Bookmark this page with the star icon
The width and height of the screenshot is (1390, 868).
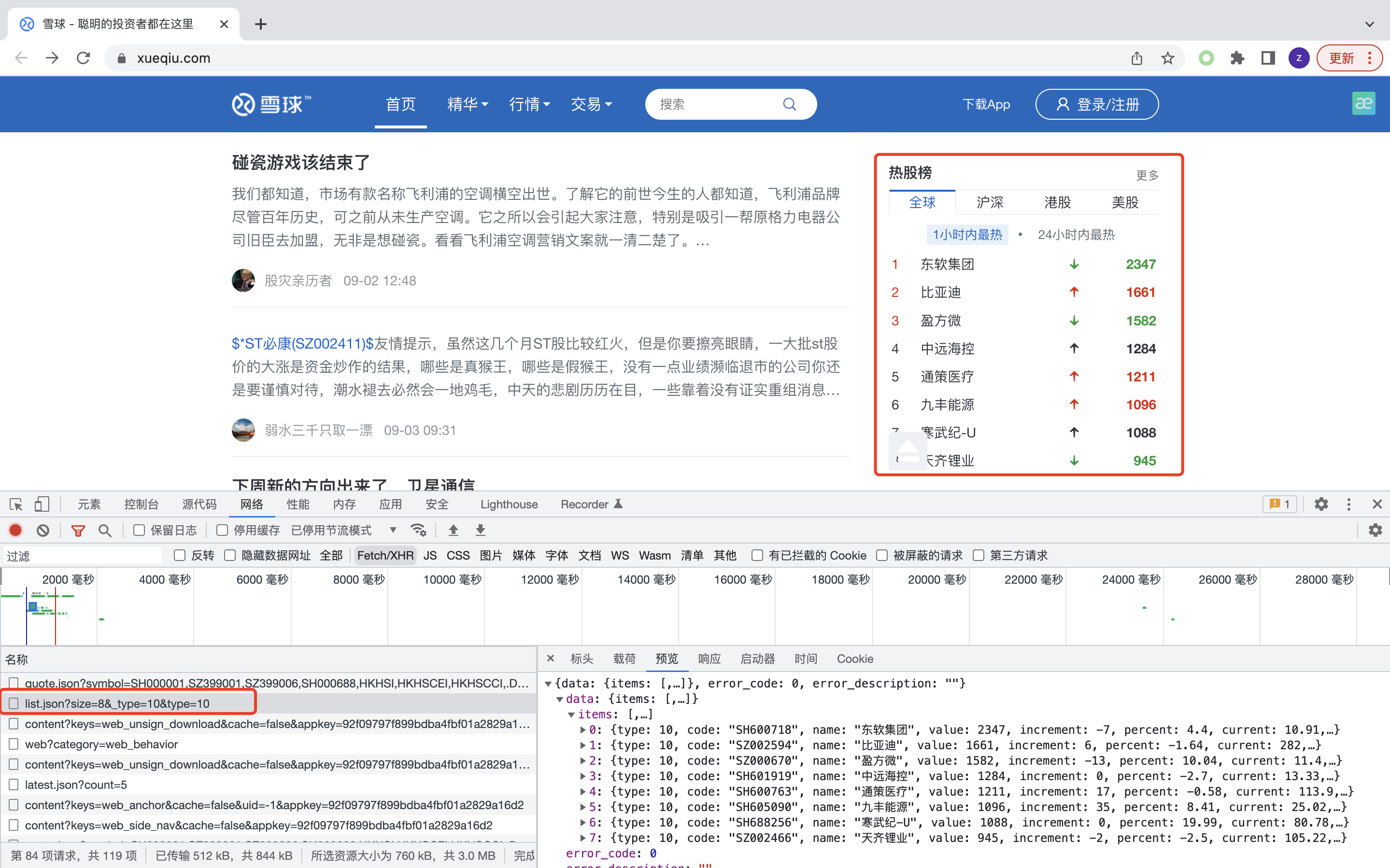pyautogui.click(x=1168, y=58)
